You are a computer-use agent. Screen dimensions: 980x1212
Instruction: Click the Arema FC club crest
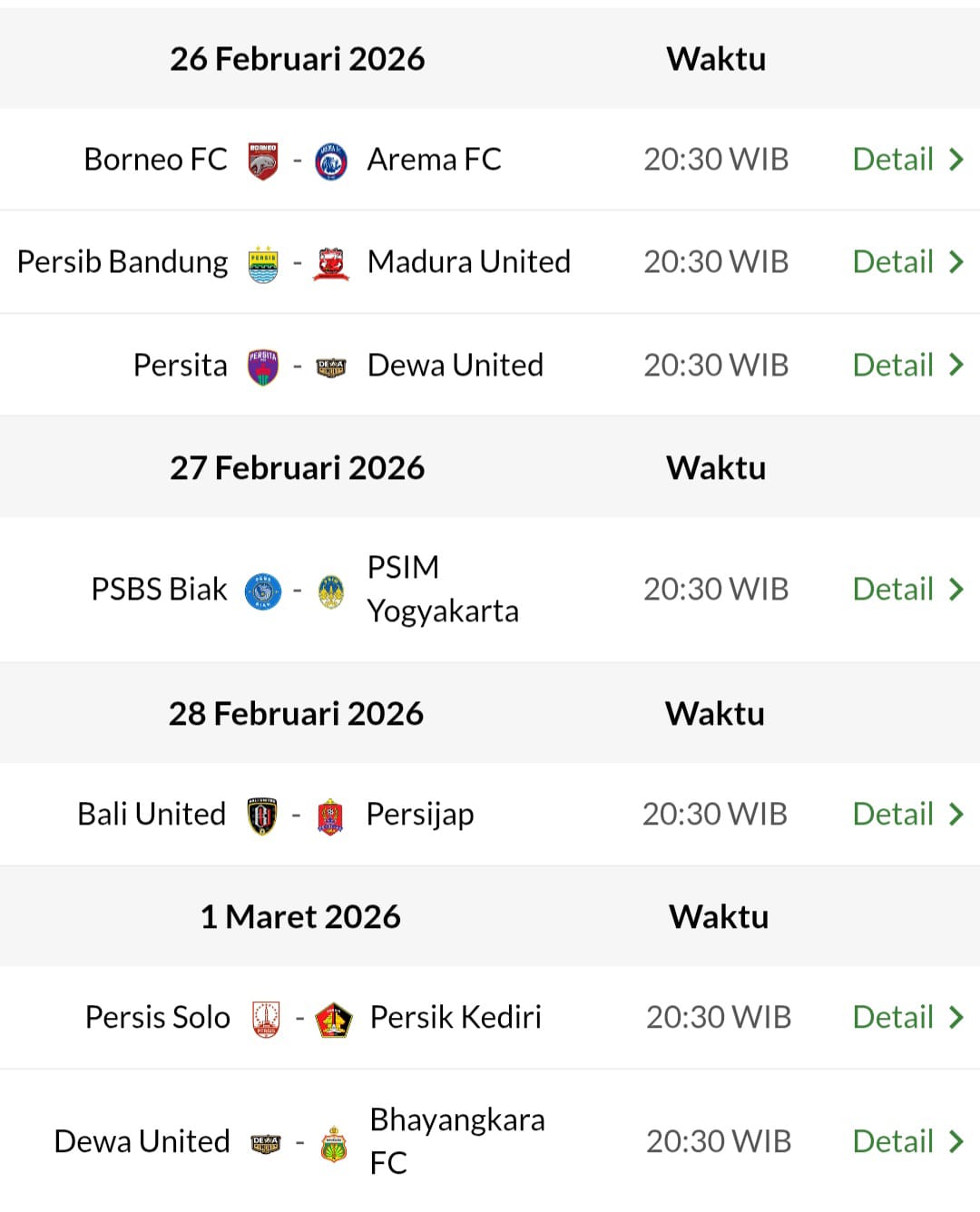coord(331,159)
